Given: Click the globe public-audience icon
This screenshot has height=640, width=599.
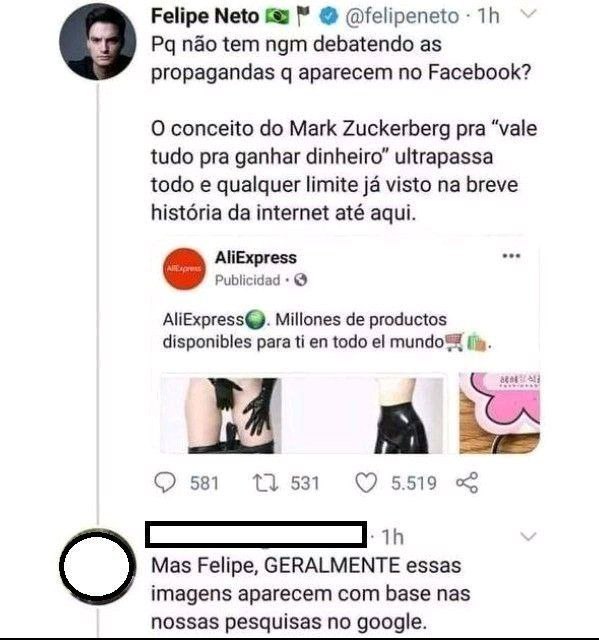Looking at the screenshot, I should pyautogui.click(x=301, y=280).
